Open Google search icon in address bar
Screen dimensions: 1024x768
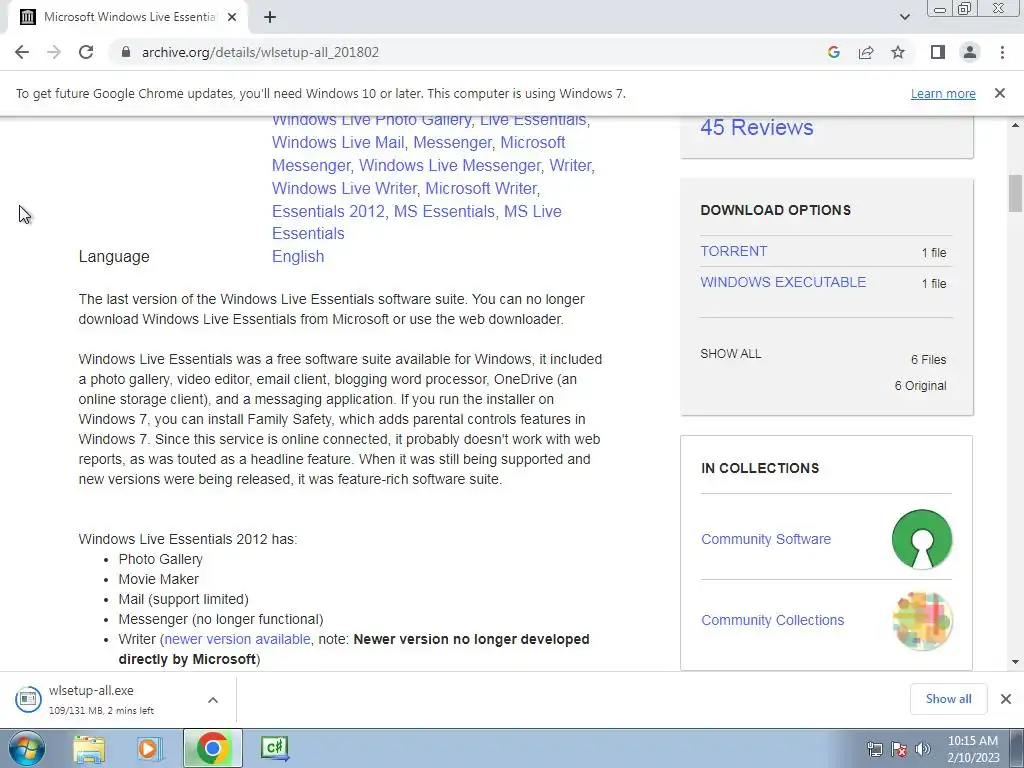833,52
